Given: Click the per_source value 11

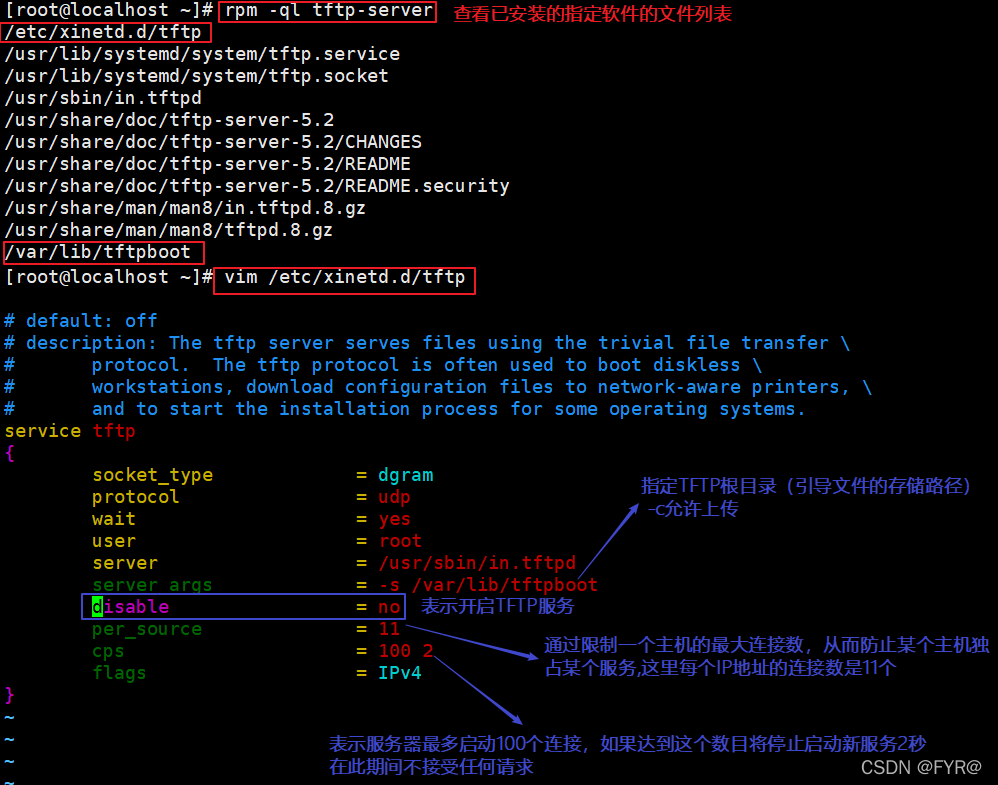Looking at the screenshot, I should [x=389, y=629].
